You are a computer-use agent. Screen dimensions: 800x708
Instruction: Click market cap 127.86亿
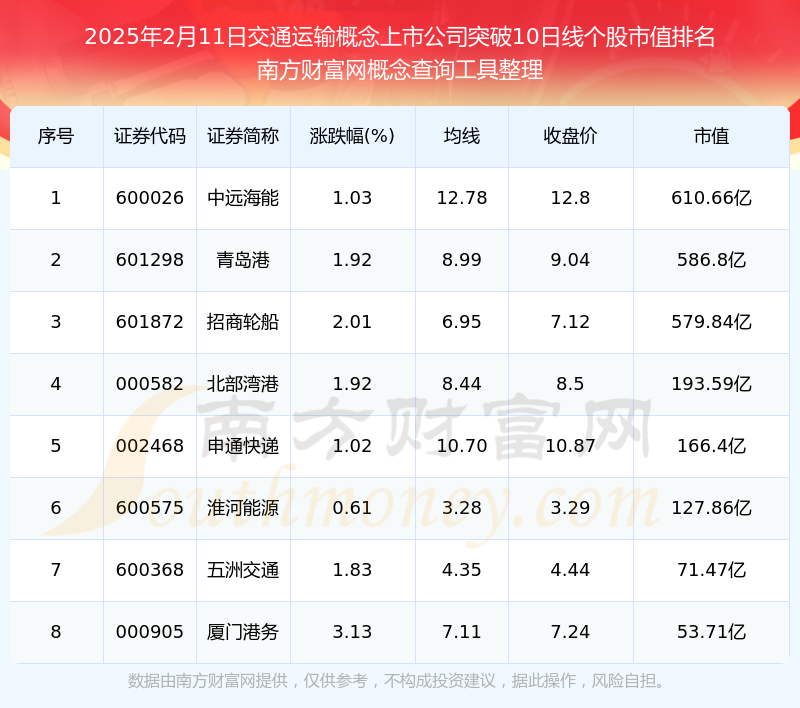711,508
